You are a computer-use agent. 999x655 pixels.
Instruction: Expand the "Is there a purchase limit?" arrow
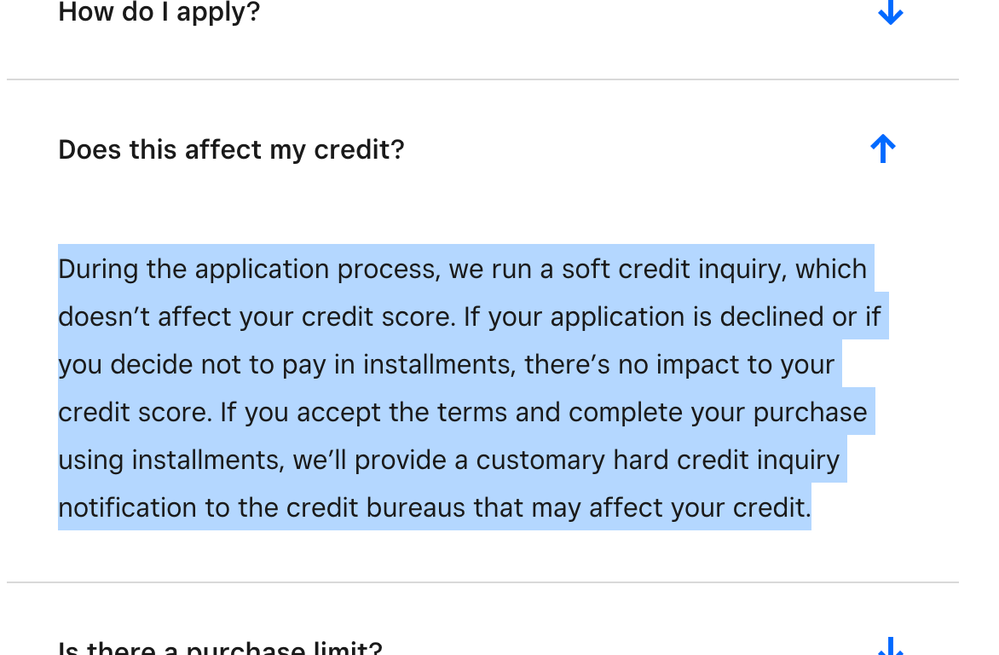(889, 646)
